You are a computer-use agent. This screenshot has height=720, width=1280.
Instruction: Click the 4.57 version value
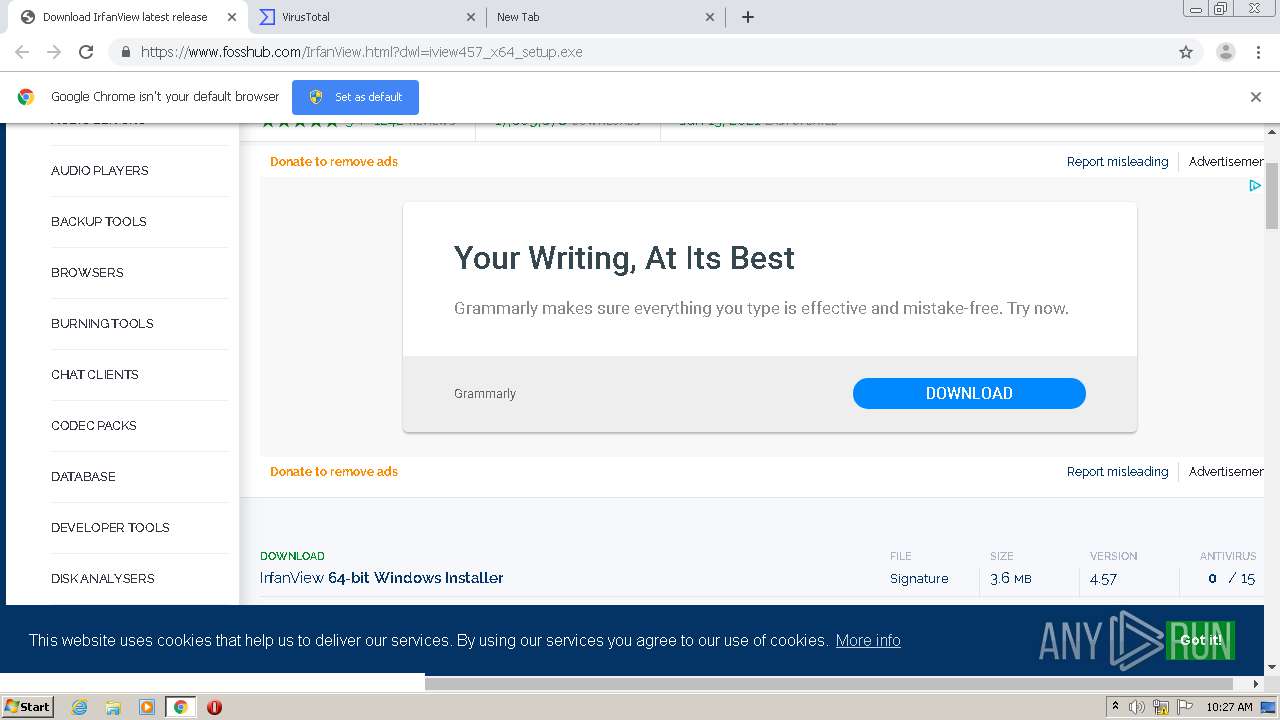(1103, 579)
